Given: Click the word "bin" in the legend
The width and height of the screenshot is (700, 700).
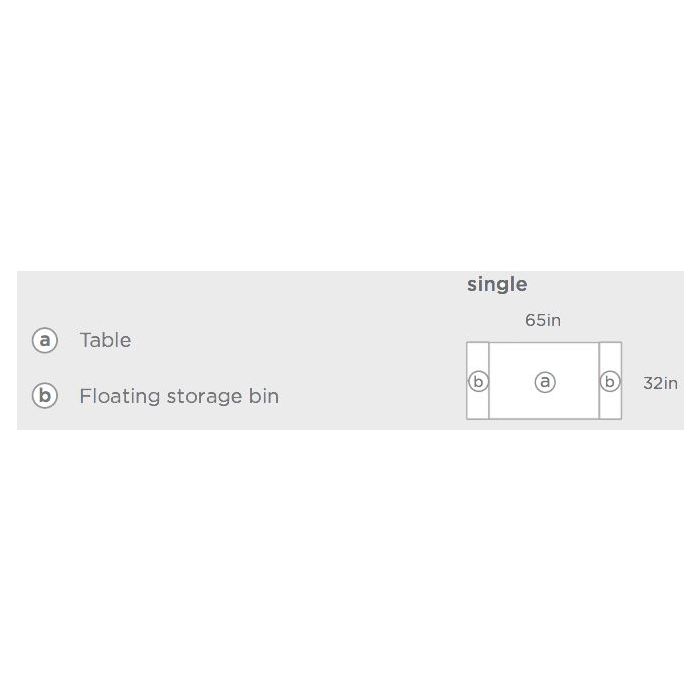Looking at the screenshot, I should point(264,396).
